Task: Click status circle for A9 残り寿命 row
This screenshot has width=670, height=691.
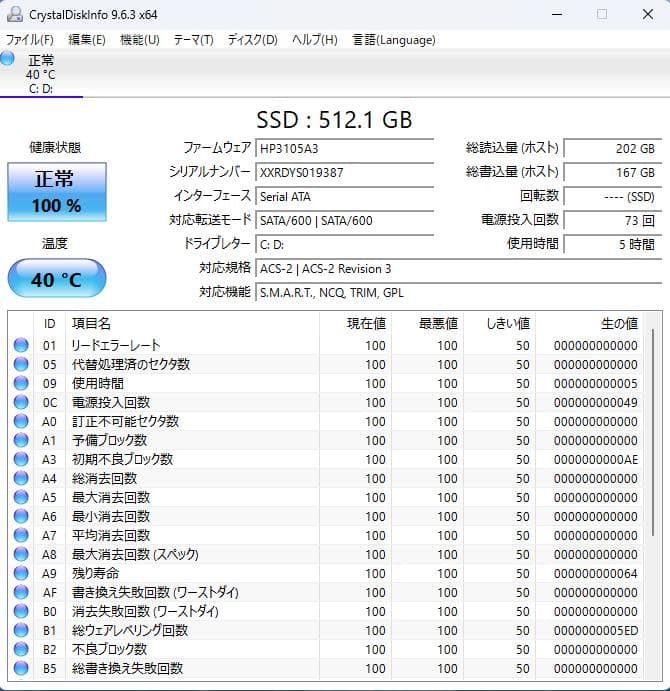Action: point(21,573)
